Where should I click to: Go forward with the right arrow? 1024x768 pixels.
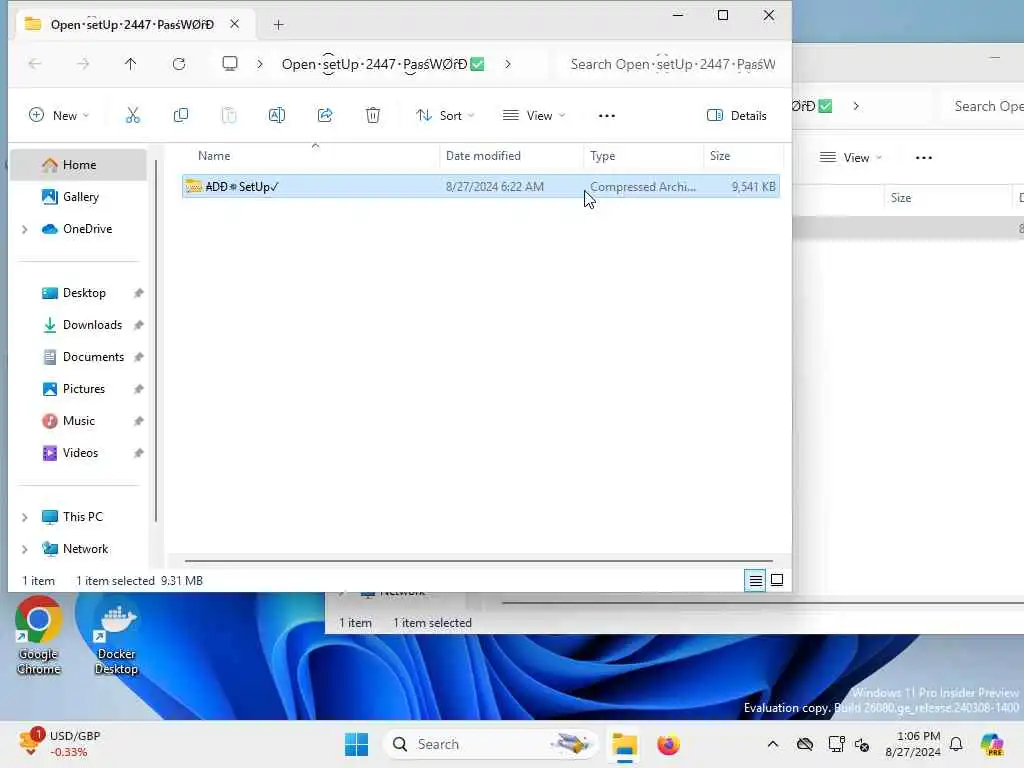pyautogui.click(x=83, y=64)
